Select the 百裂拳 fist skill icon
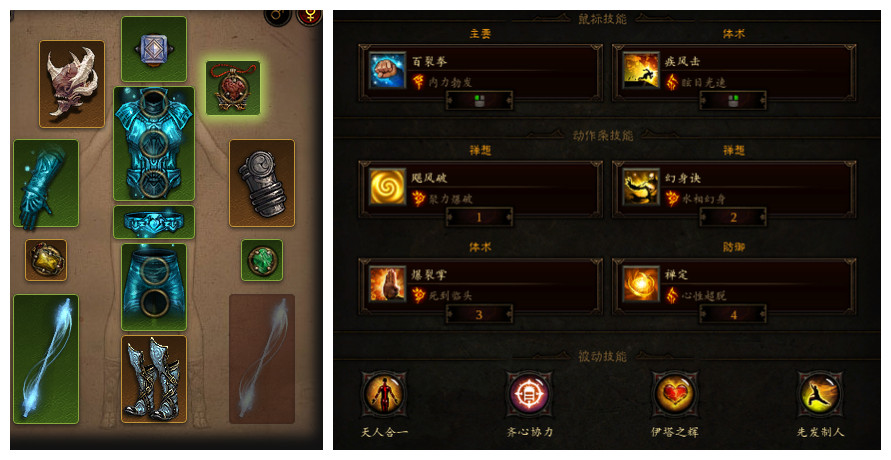Viewport: 891px width, 460px height. click(x=388, y=70)
